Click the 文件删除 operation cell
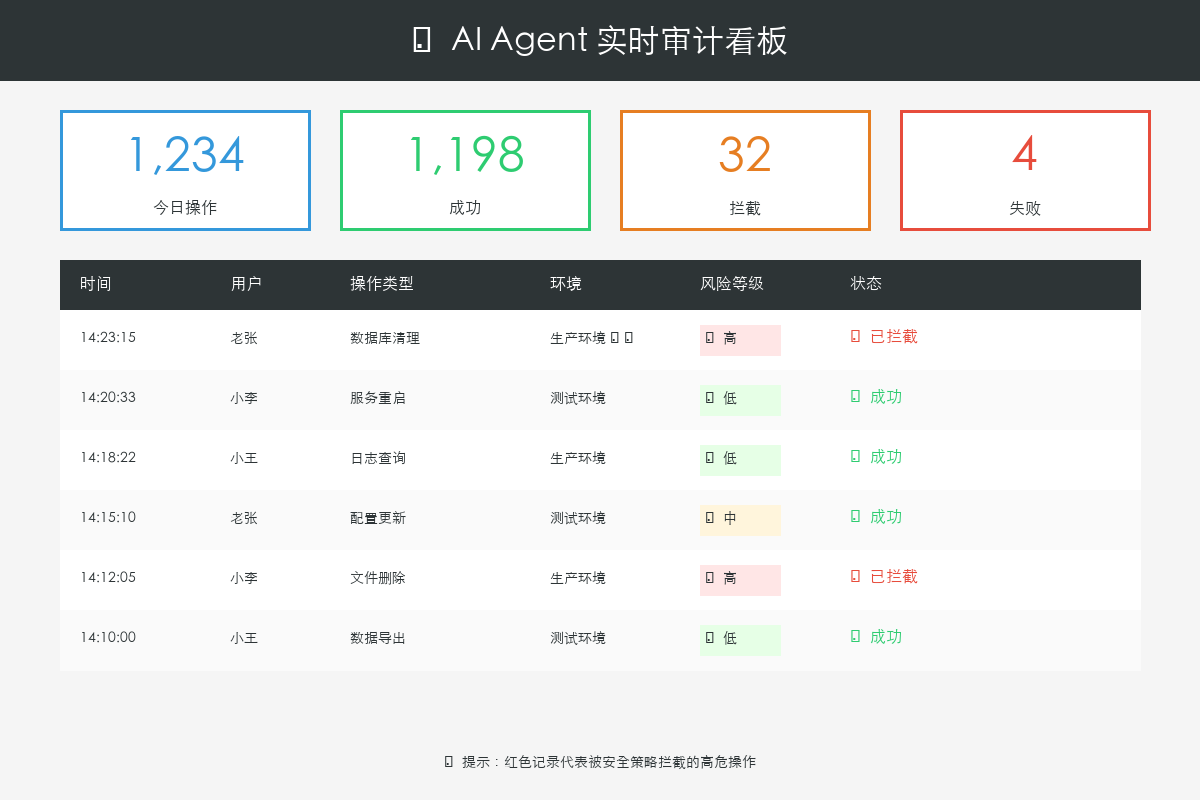 pyautogui.click(x=378, y=578)
